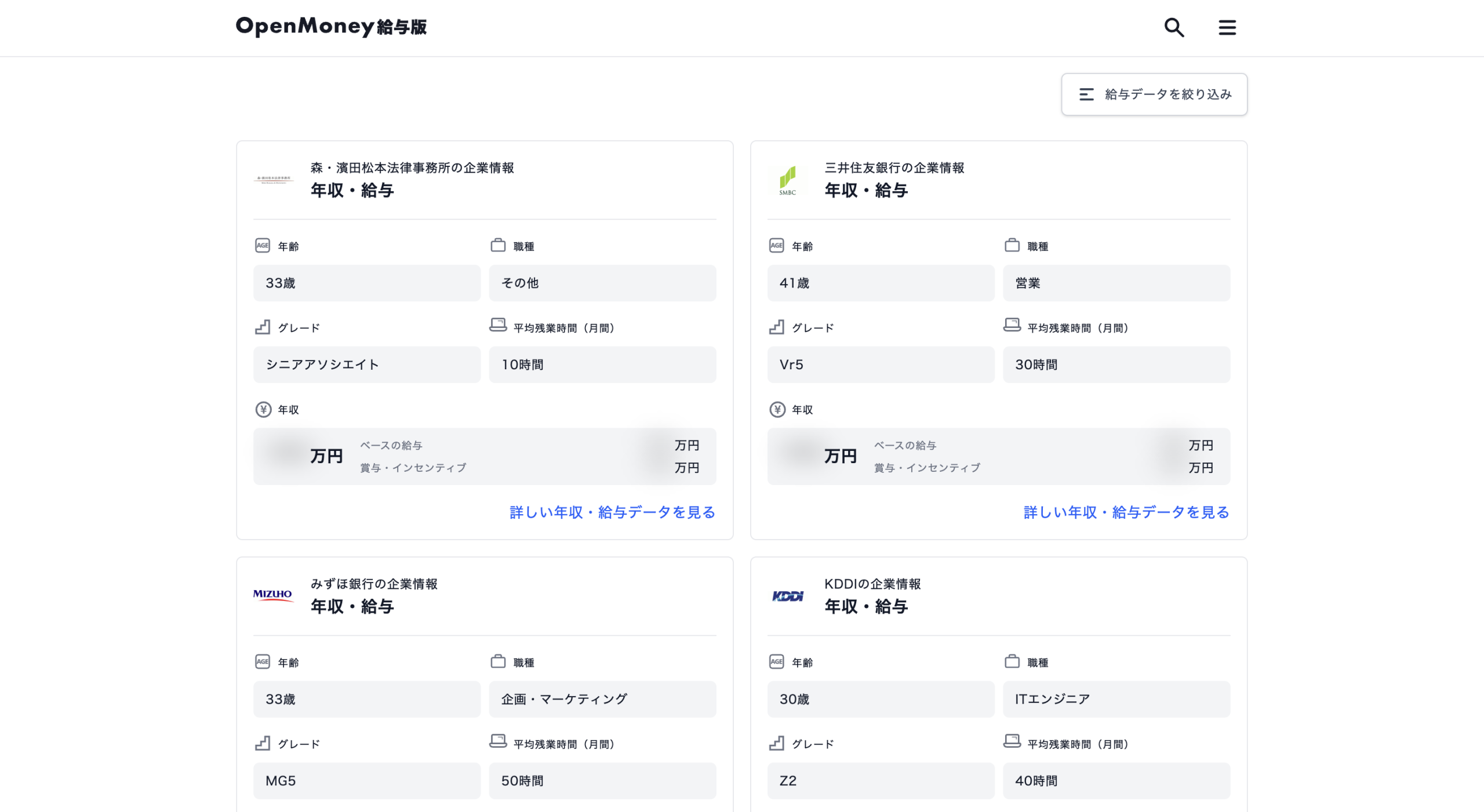Click the briefcase 職種 icon in みずほ銀行 card
The image size is (1484, 812).
(x=498, y=662)
